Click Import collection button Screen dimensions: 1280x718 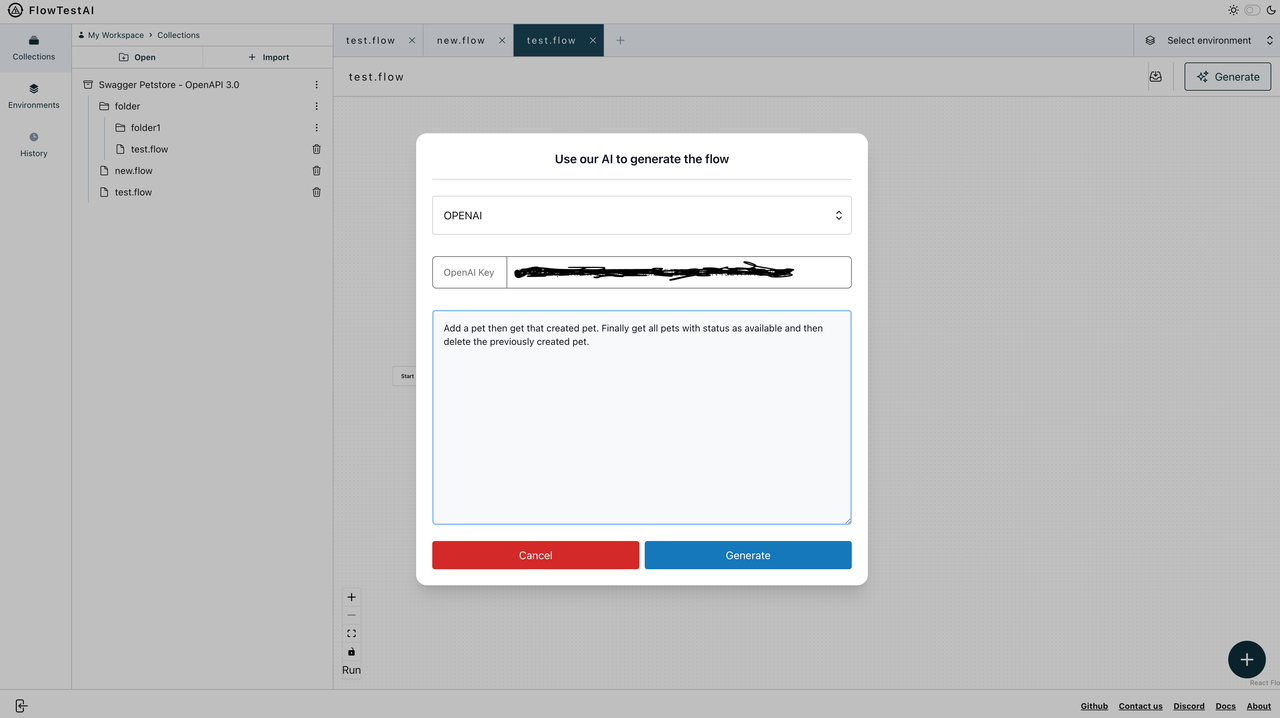point(268,57)
